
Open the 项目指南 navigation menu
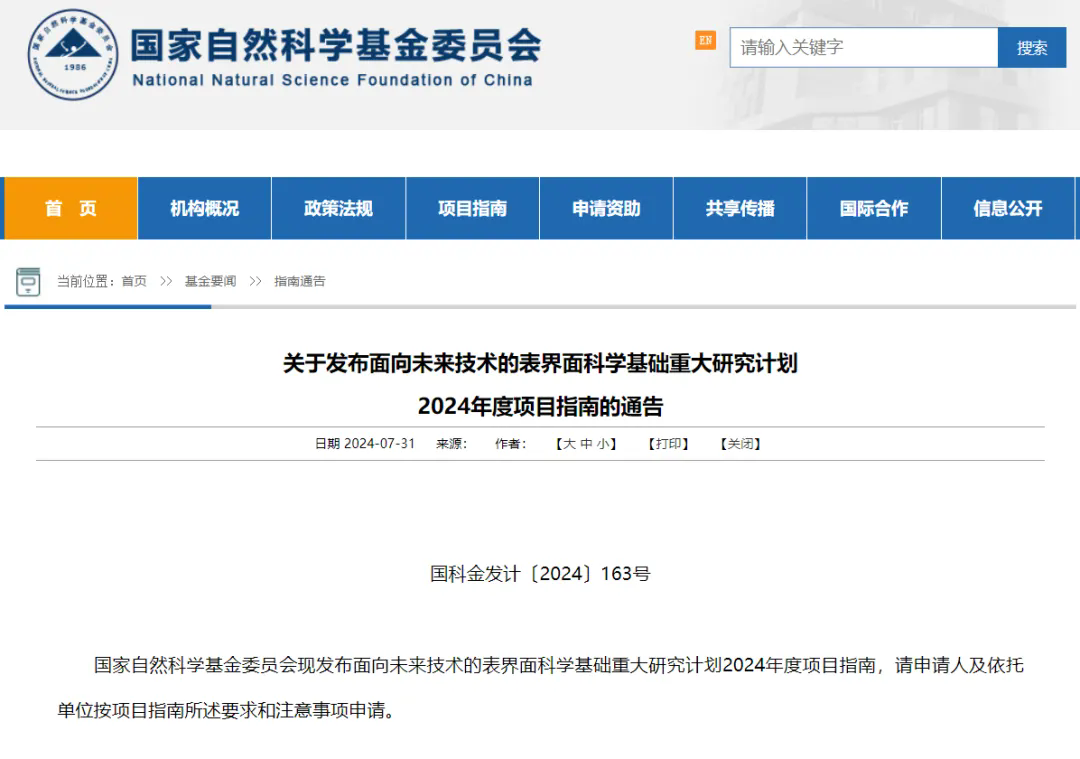pyautogui.click(x=472, y=208)
